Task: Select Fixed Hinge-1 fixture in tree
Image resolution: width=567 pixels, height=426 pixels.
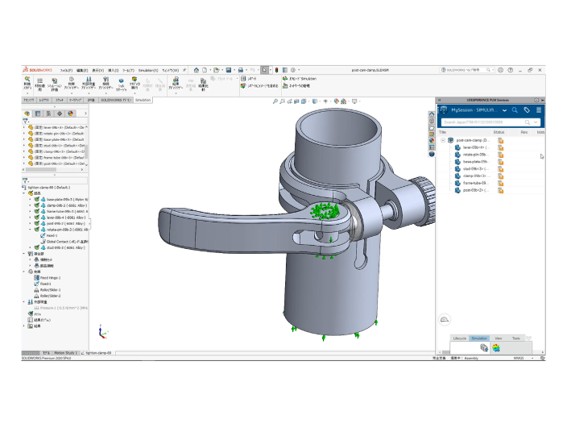Action: tap(47, 278)
